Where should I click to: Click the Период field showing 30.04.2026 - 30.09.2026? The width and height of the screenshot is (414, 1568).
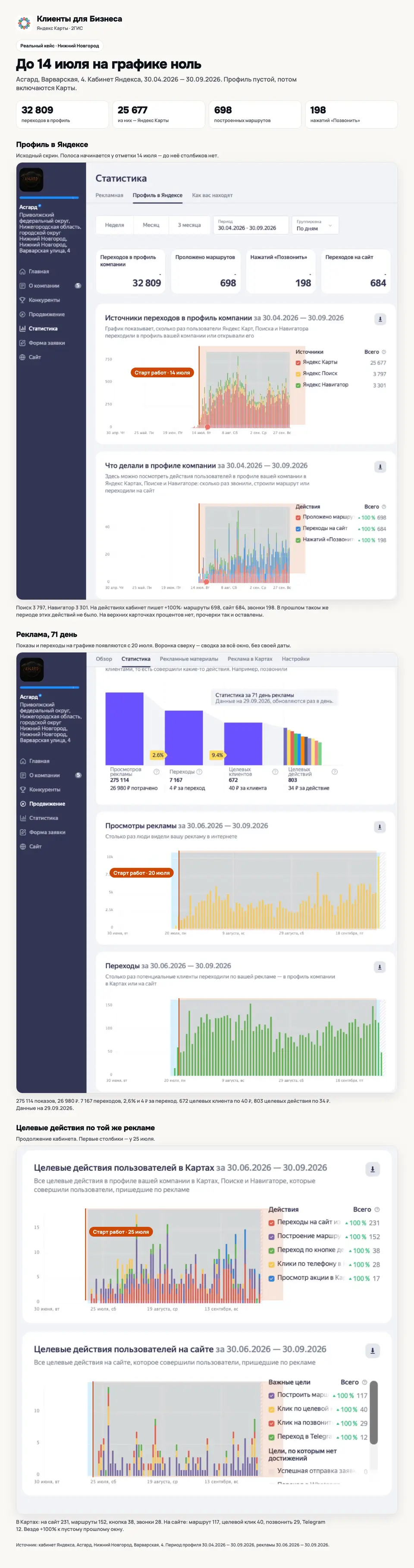click(x=251, y=225)
